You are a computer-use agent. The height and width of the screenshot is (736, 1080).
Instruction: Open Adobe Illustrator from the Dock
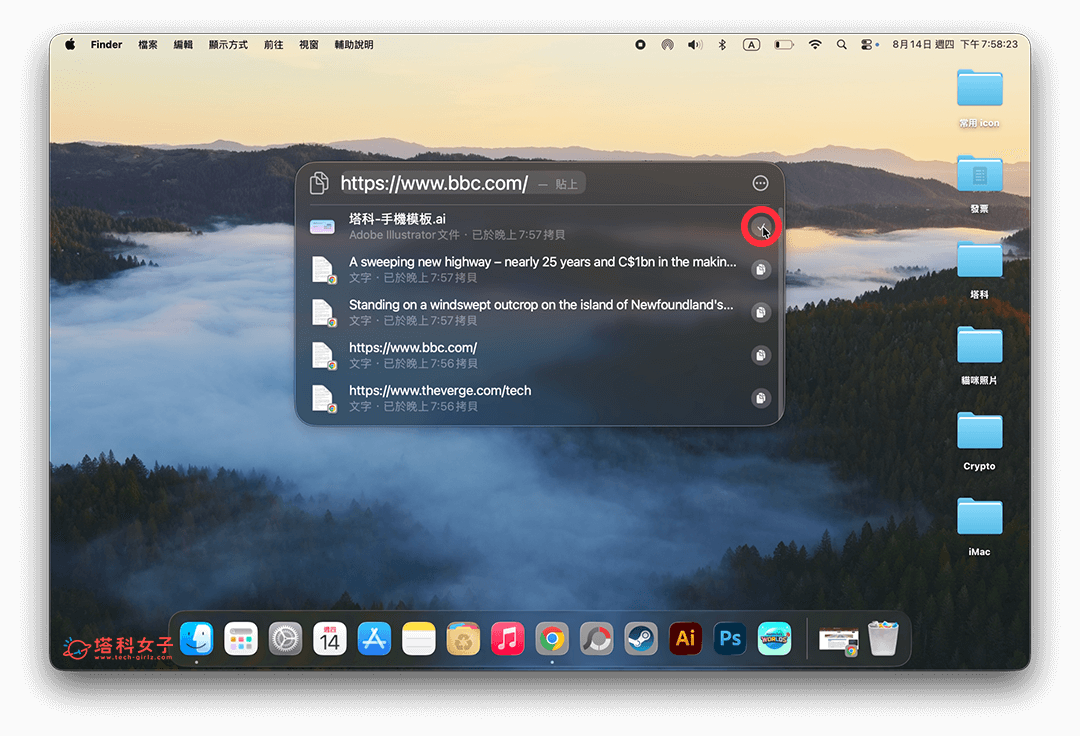685,638
